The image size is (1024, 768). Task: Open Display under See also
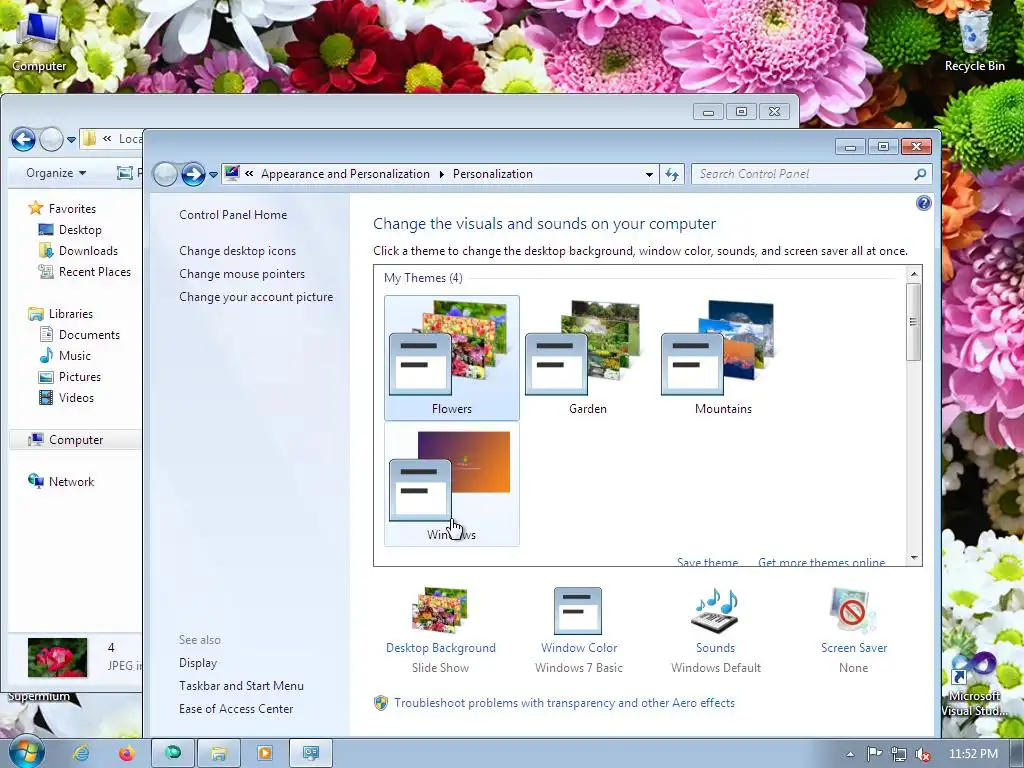[198, 663]
